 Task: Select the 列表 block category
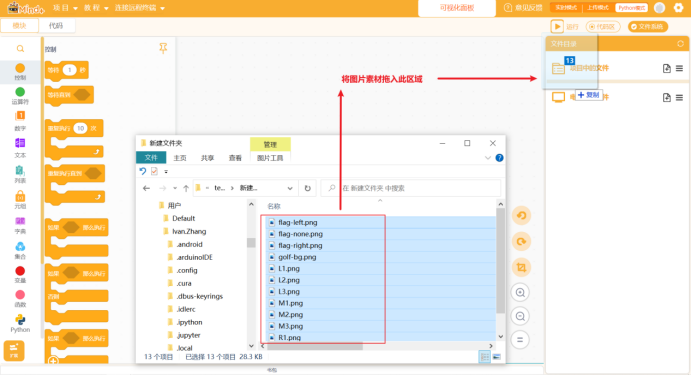point(20,174)
